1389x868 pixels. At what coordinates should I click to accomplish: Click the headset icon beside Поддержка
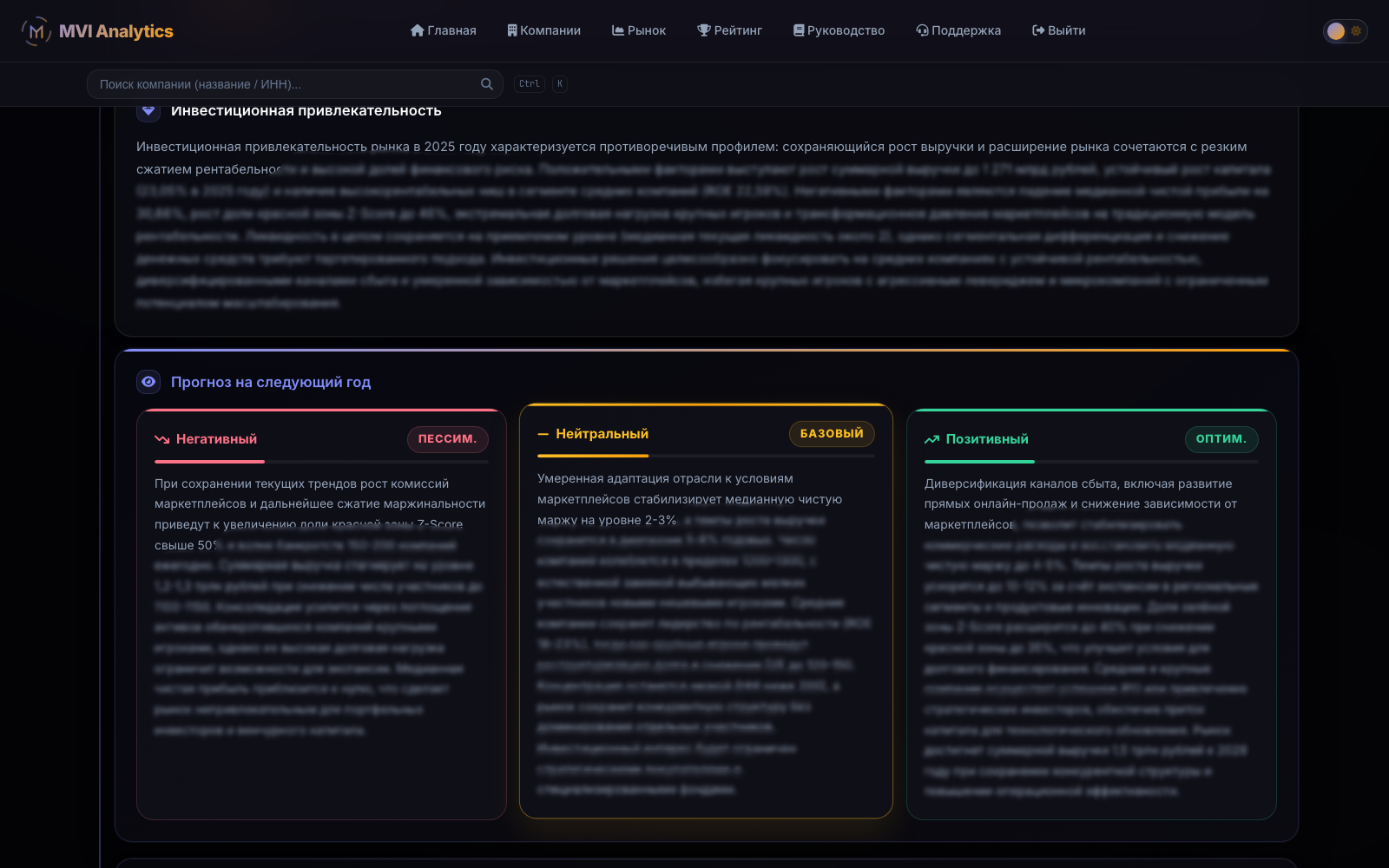pos(922,30)
